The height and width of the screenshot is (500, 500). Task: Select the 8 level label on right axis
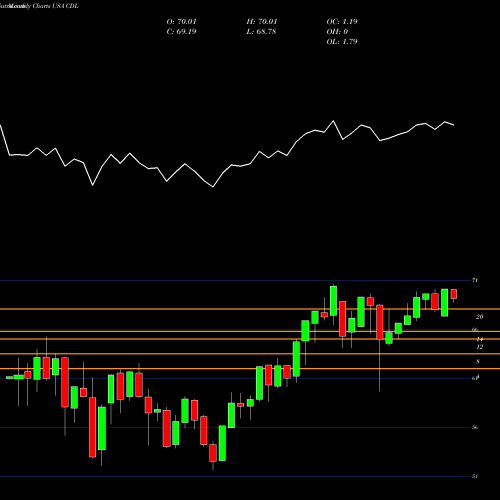(478, 362)
